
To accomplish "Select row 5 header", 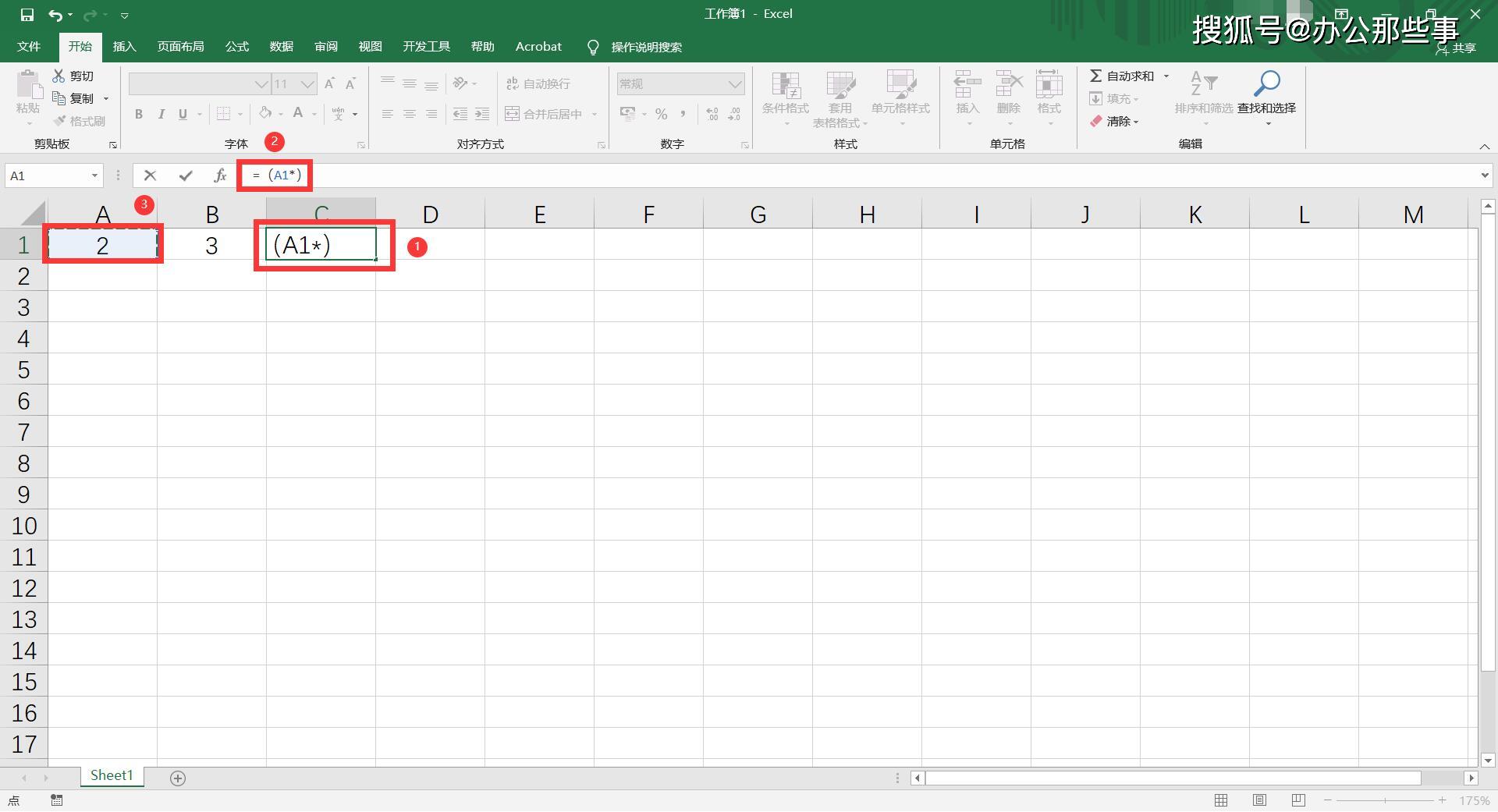I will (x=23, y=369).
